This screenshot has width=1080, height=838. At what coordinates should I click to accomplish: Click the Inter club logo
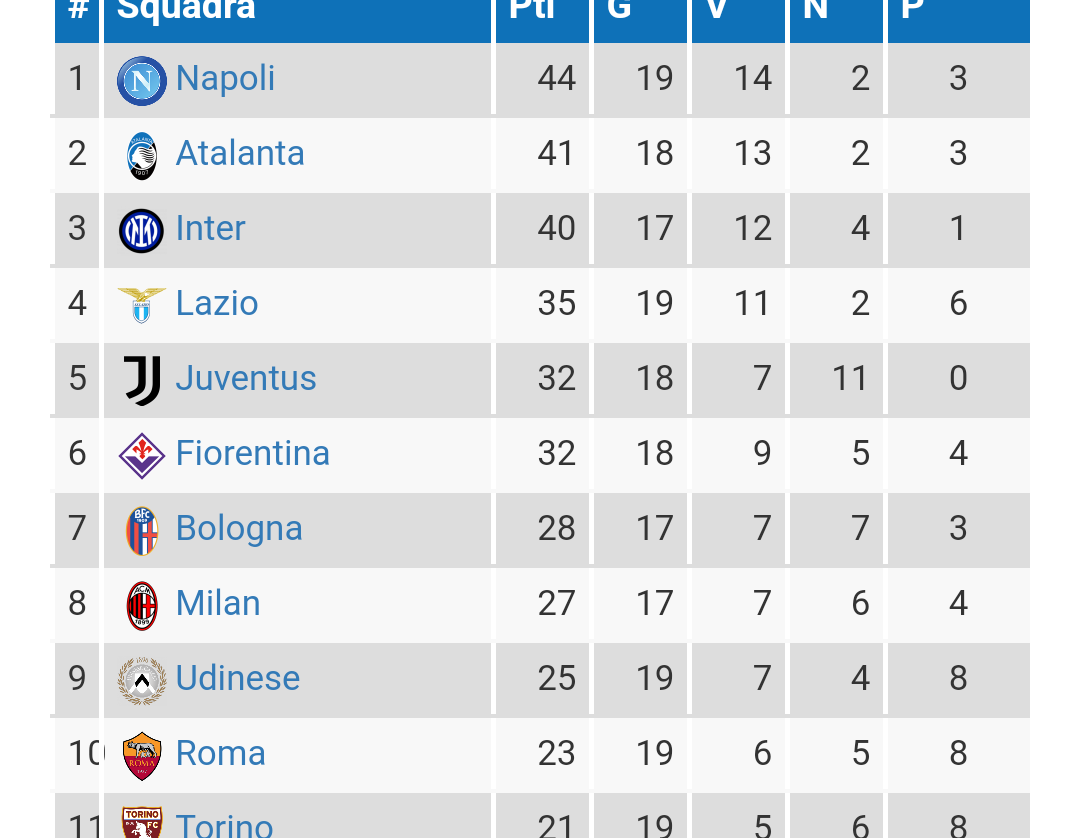(142, 230)
